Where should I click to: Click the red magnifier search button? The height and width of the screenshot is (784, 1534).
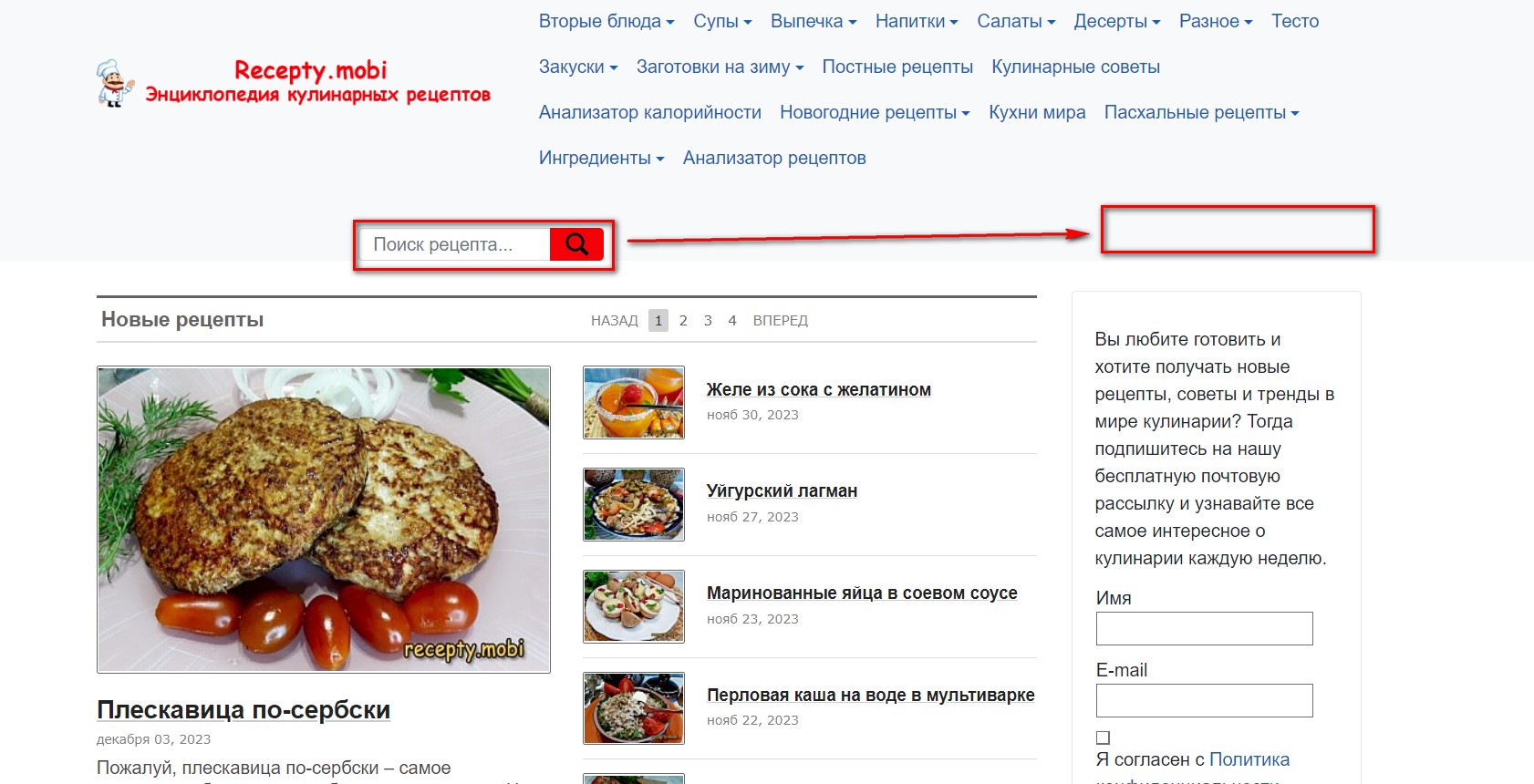[576, 244]
